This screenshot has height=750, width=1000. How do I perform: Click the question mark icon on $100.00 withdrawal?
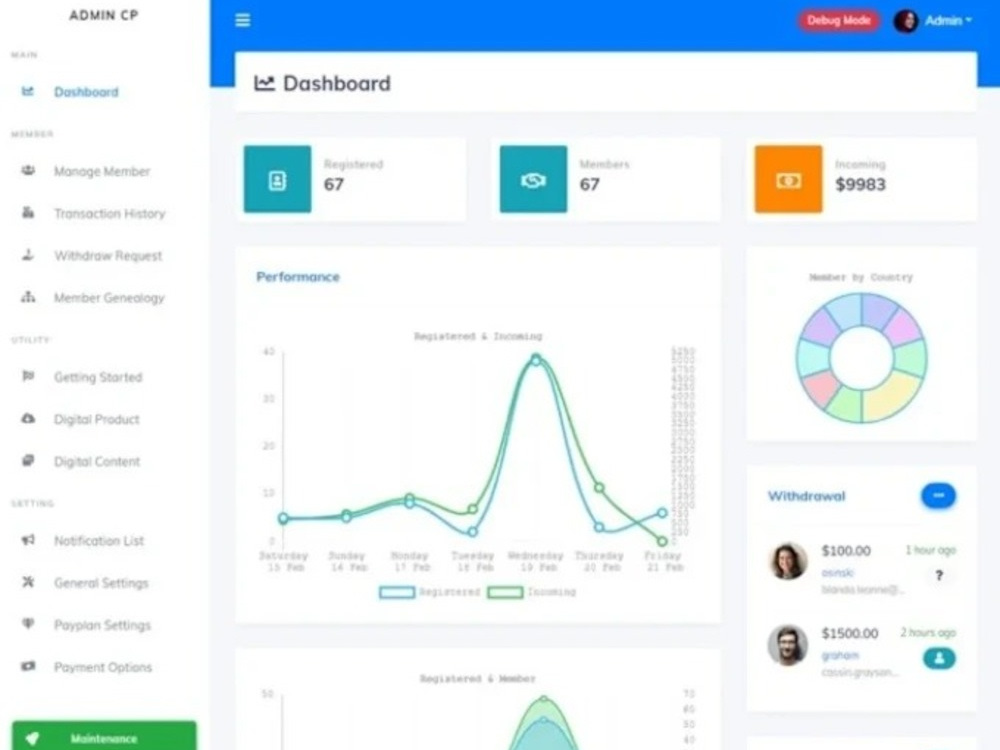pyautogui.click(x=939, y=575)
